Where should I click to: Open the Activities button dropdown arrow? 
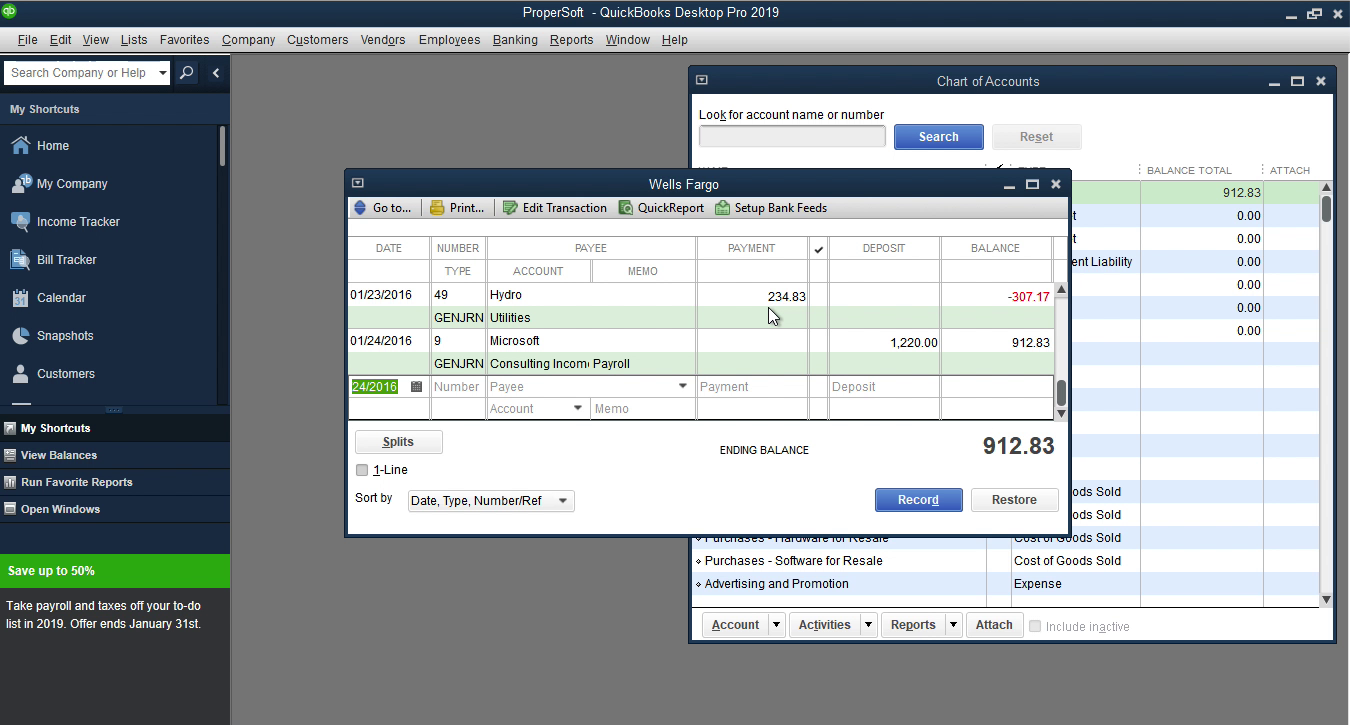[868, 625]
